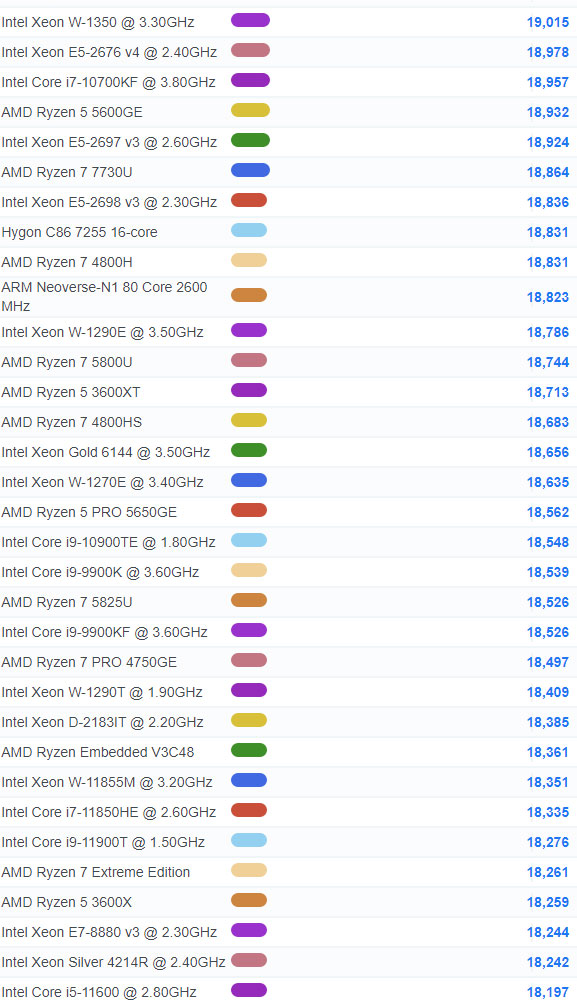The width and height of the screenshot is (577, 1000).
Task: Click score 18,276 for Core i9-11900T
Action: 548,842
